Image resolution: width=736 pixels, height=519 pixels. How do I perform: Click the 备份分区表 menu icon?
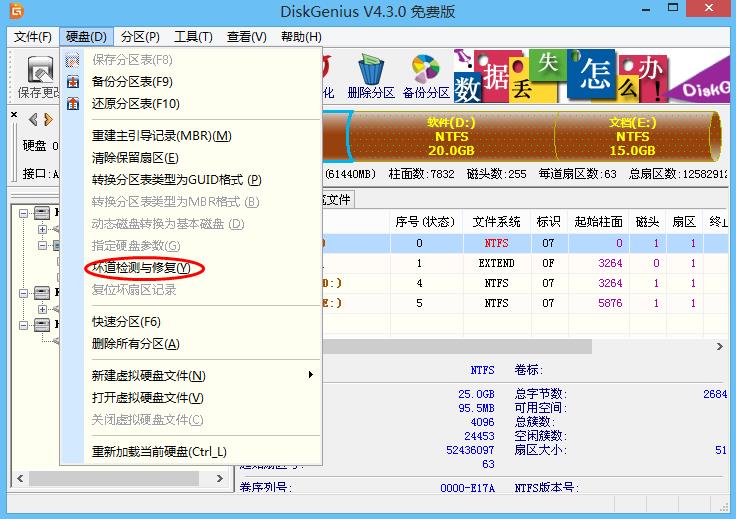[x=73, y=82]
